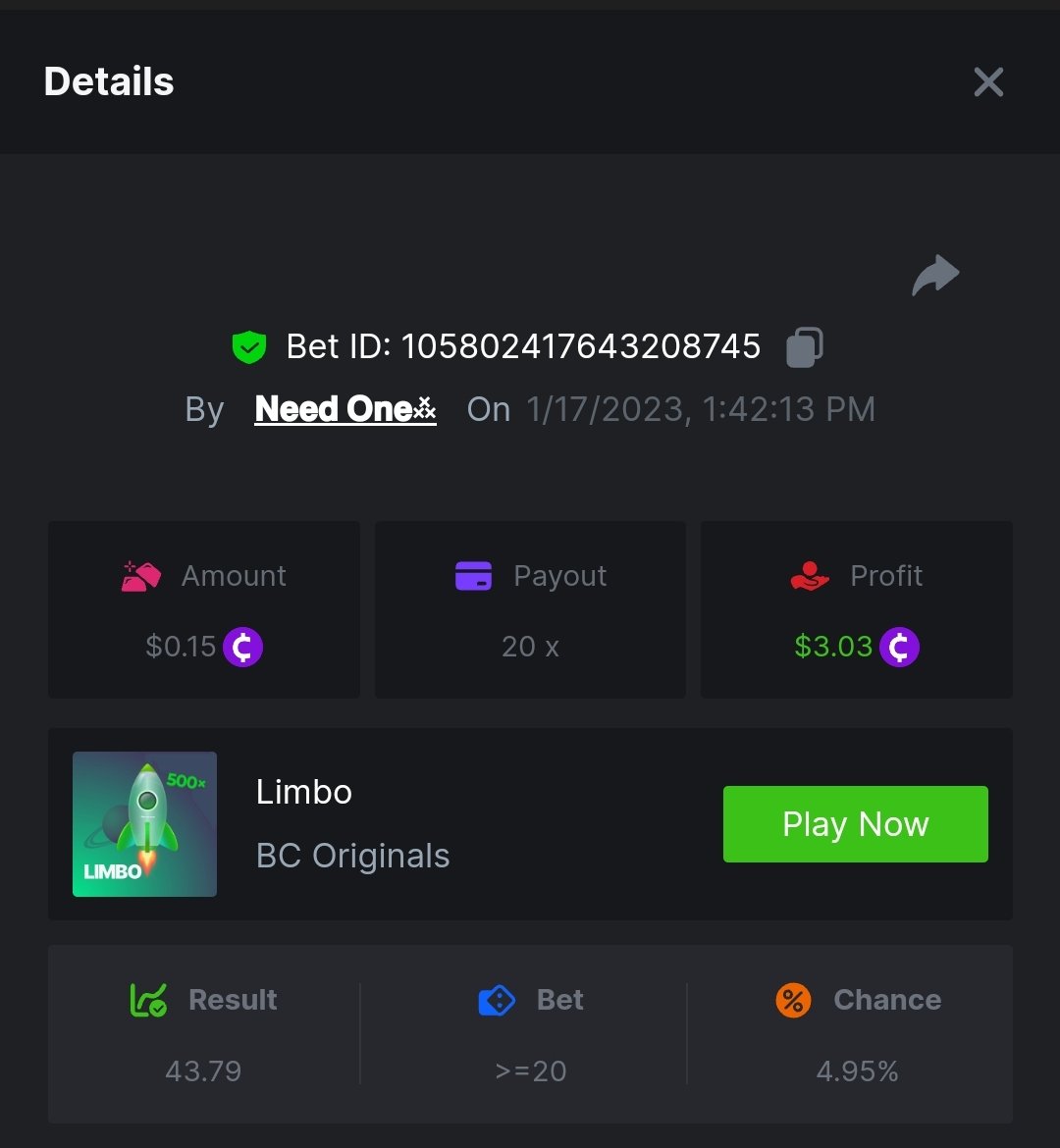Click the BC Originals provider label

coord(352,856)
